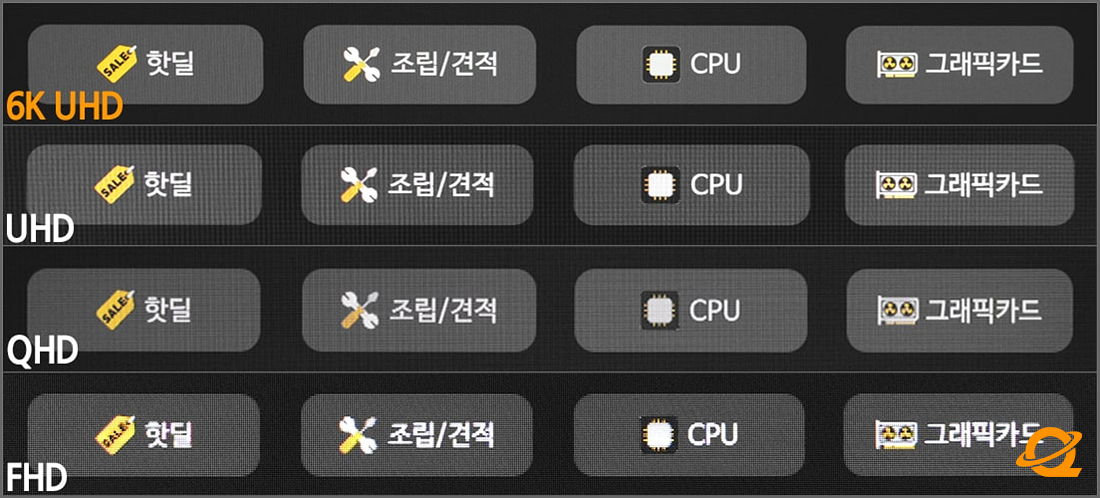
Task: Click the wrench-and-screwdriver icon in the 6K UHD row
Action: click(x=360, y=64)
